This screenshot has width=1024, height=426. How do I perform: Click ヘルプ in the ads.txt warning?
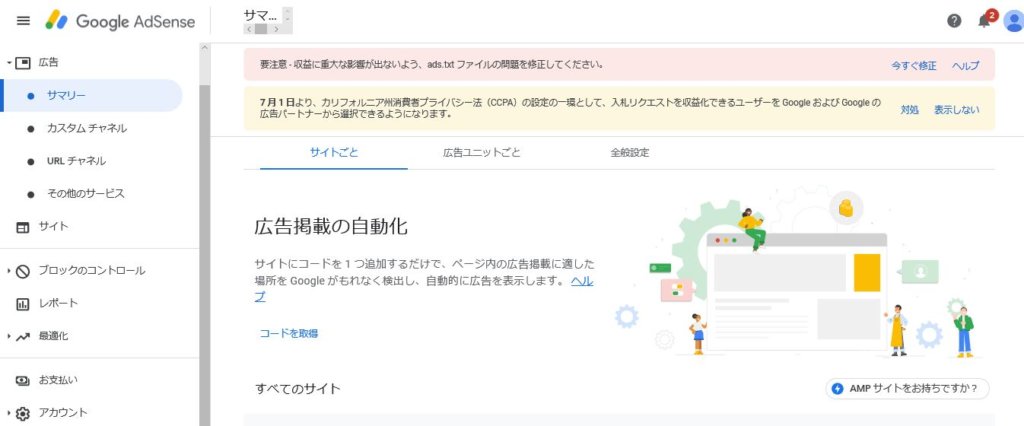click(x=965, y=65)
